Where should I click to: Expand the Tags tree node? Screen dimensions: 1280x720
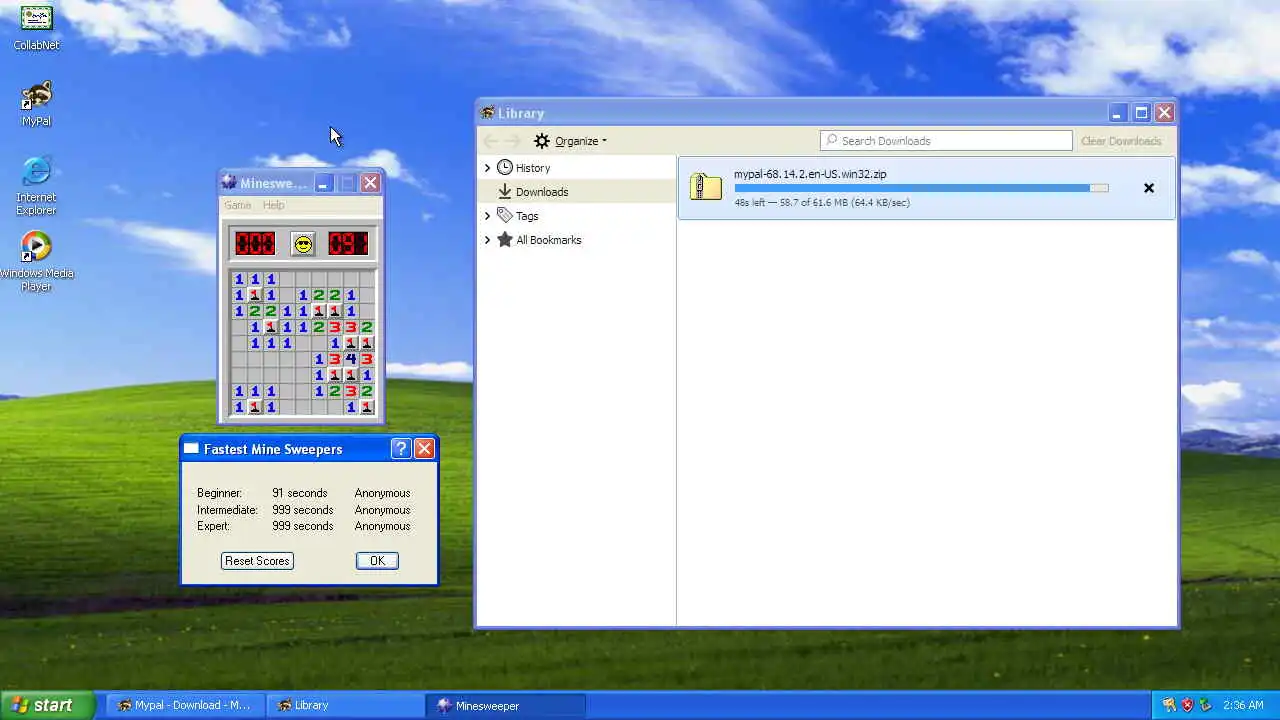[x=487, y=216]
